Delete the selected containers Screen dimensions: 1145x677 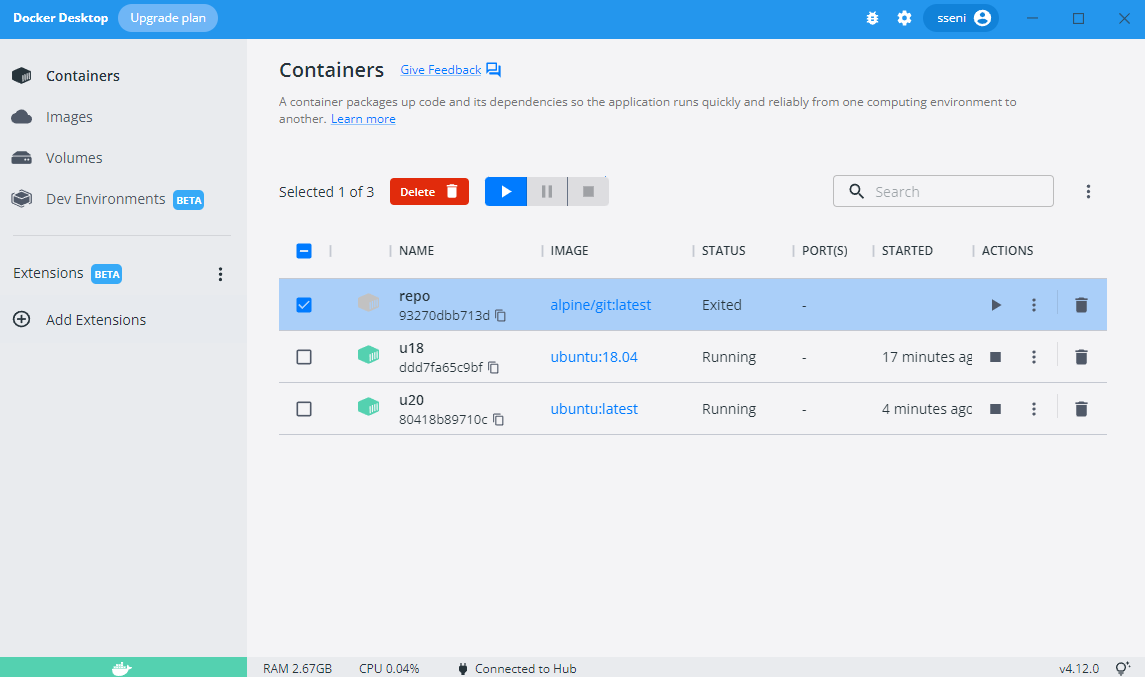pos(429,191)
